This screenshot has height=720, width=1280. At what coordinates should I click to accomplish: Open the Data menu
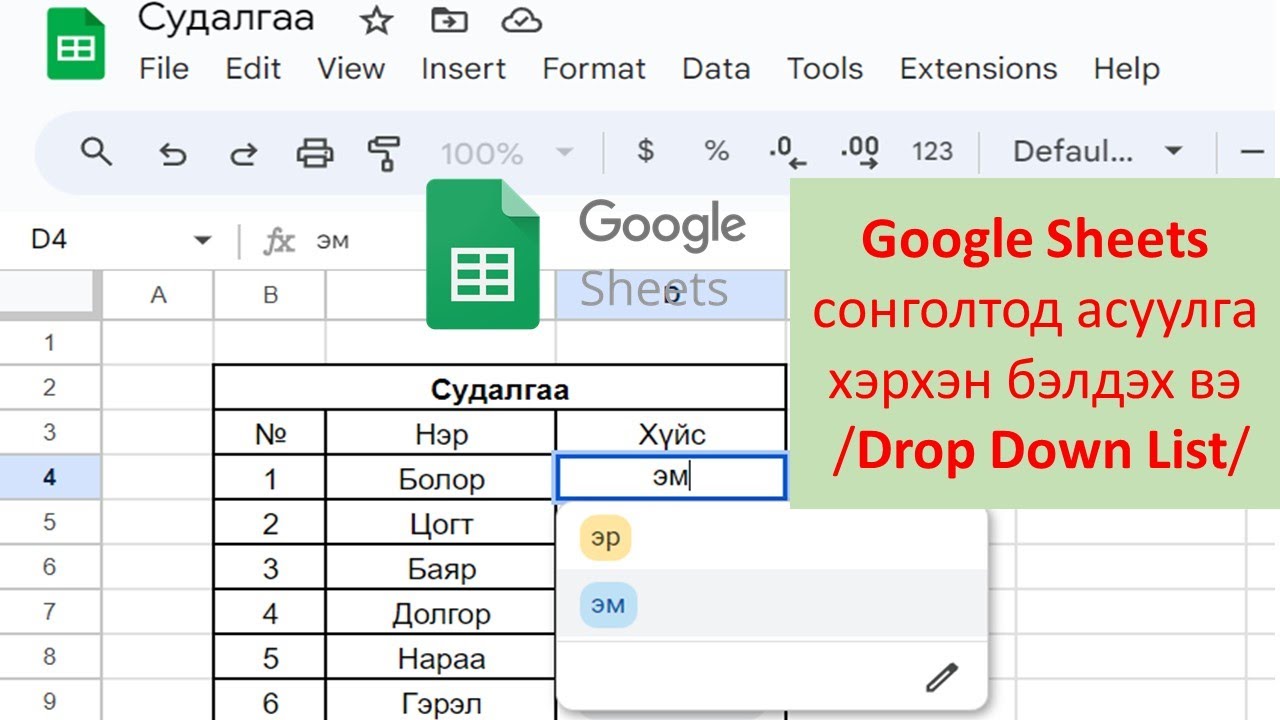(716, 68)
